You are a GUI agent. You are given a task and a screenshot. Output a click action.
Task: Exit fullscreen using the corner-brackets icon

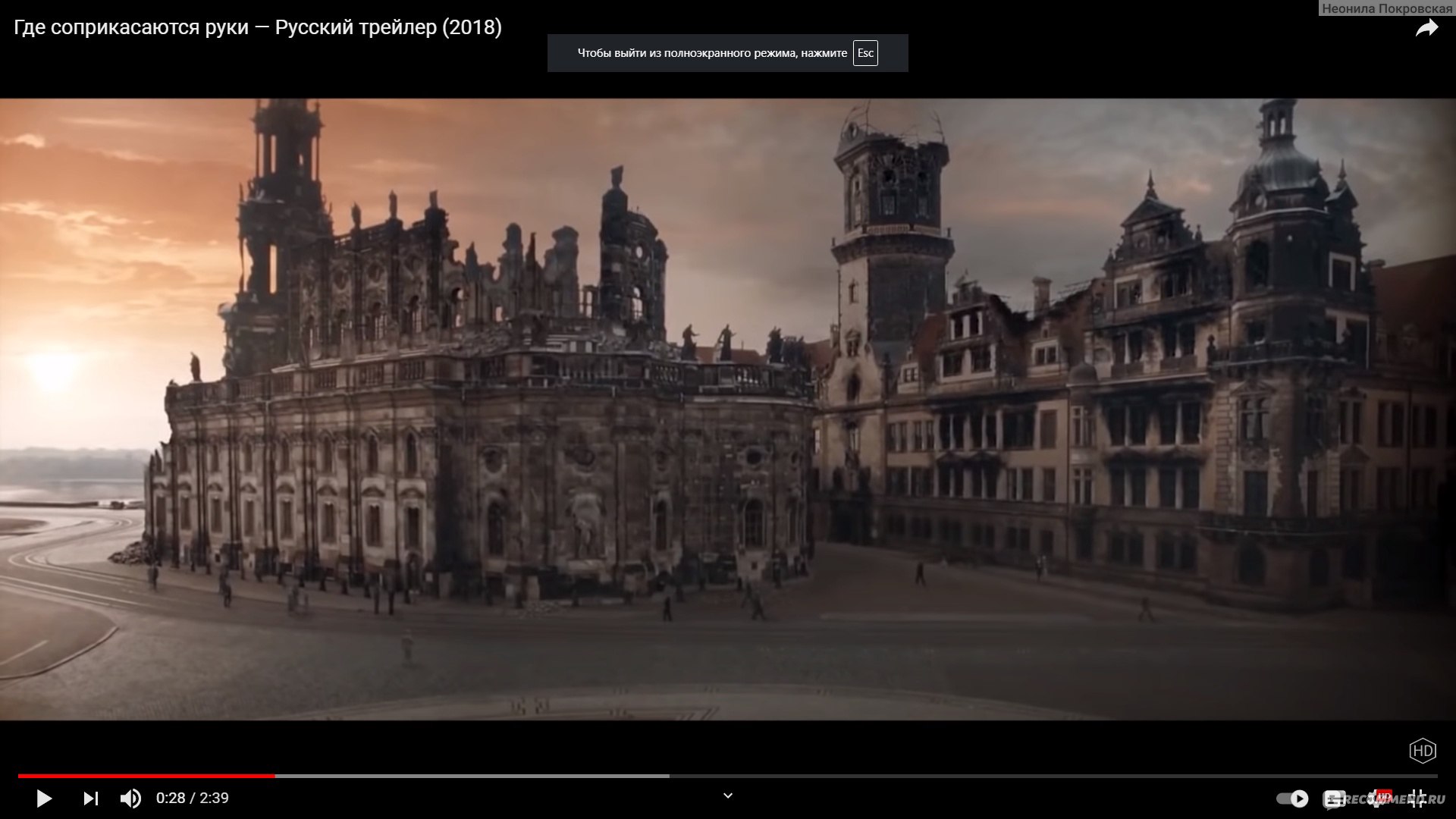(1417, 798)
